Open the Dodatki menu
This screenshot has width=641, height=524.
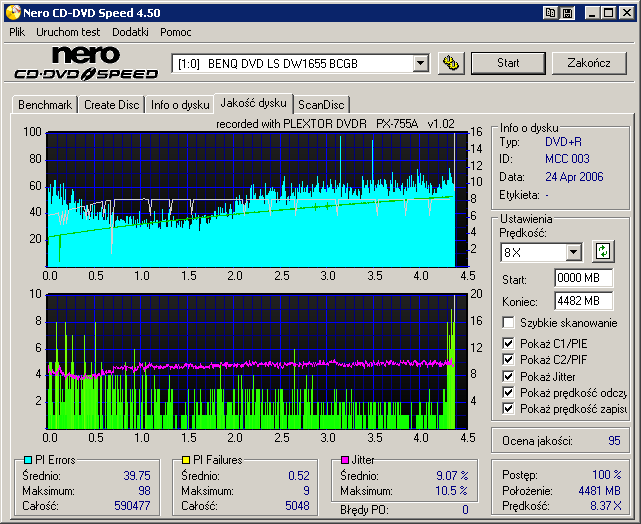click(130, 32)
